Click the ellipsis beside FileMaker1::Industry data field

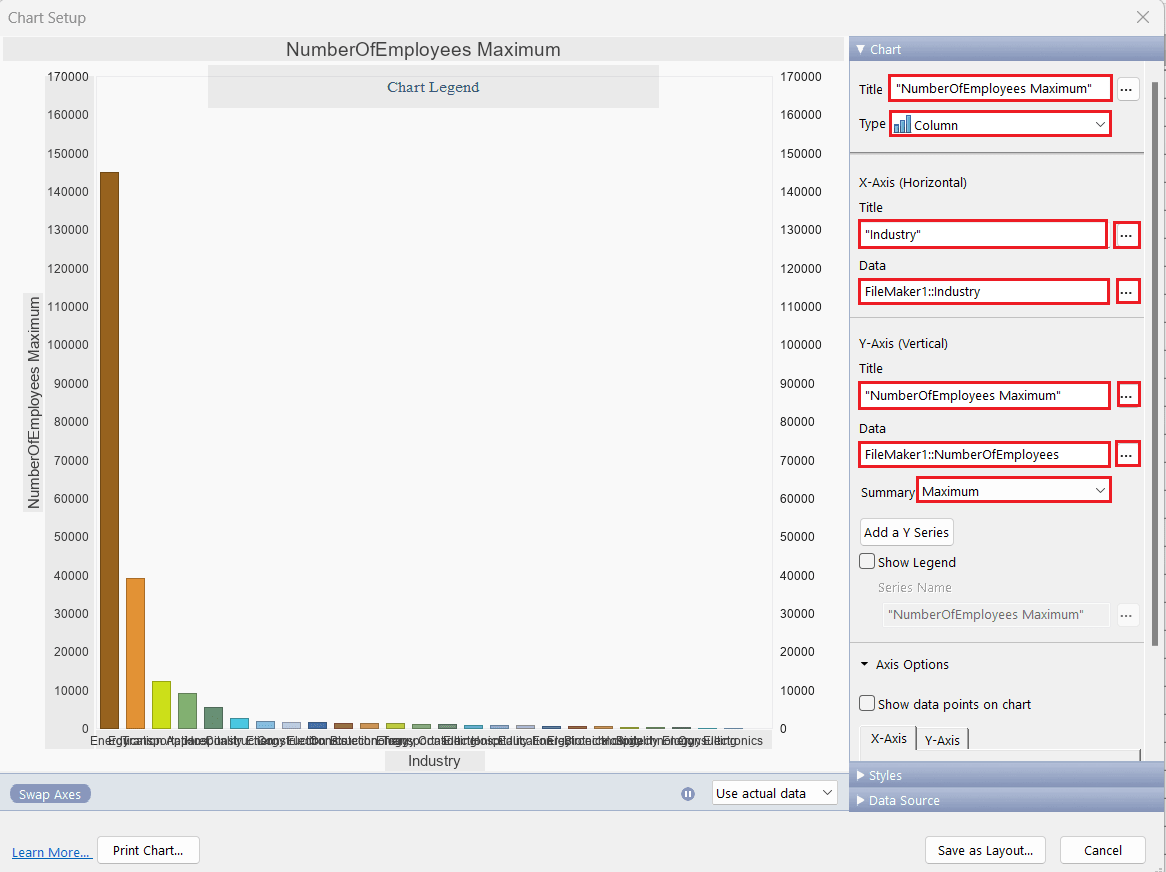click(x=1127, y=291)
